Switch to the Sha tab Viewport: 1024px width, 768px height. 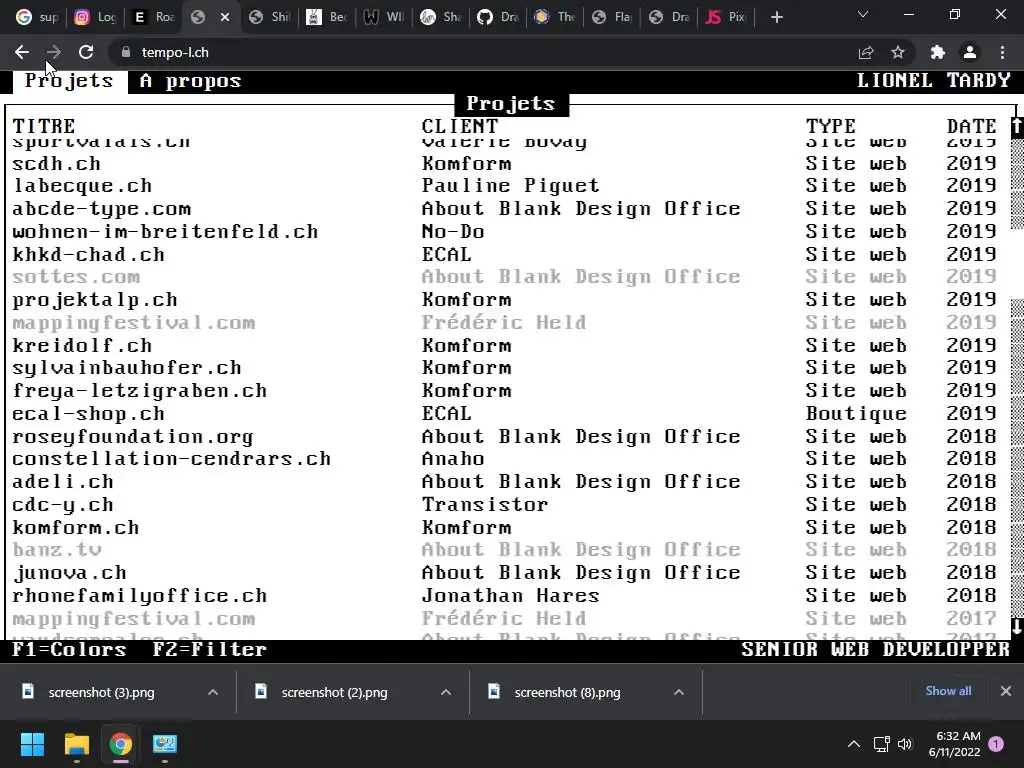click(440, 17)
